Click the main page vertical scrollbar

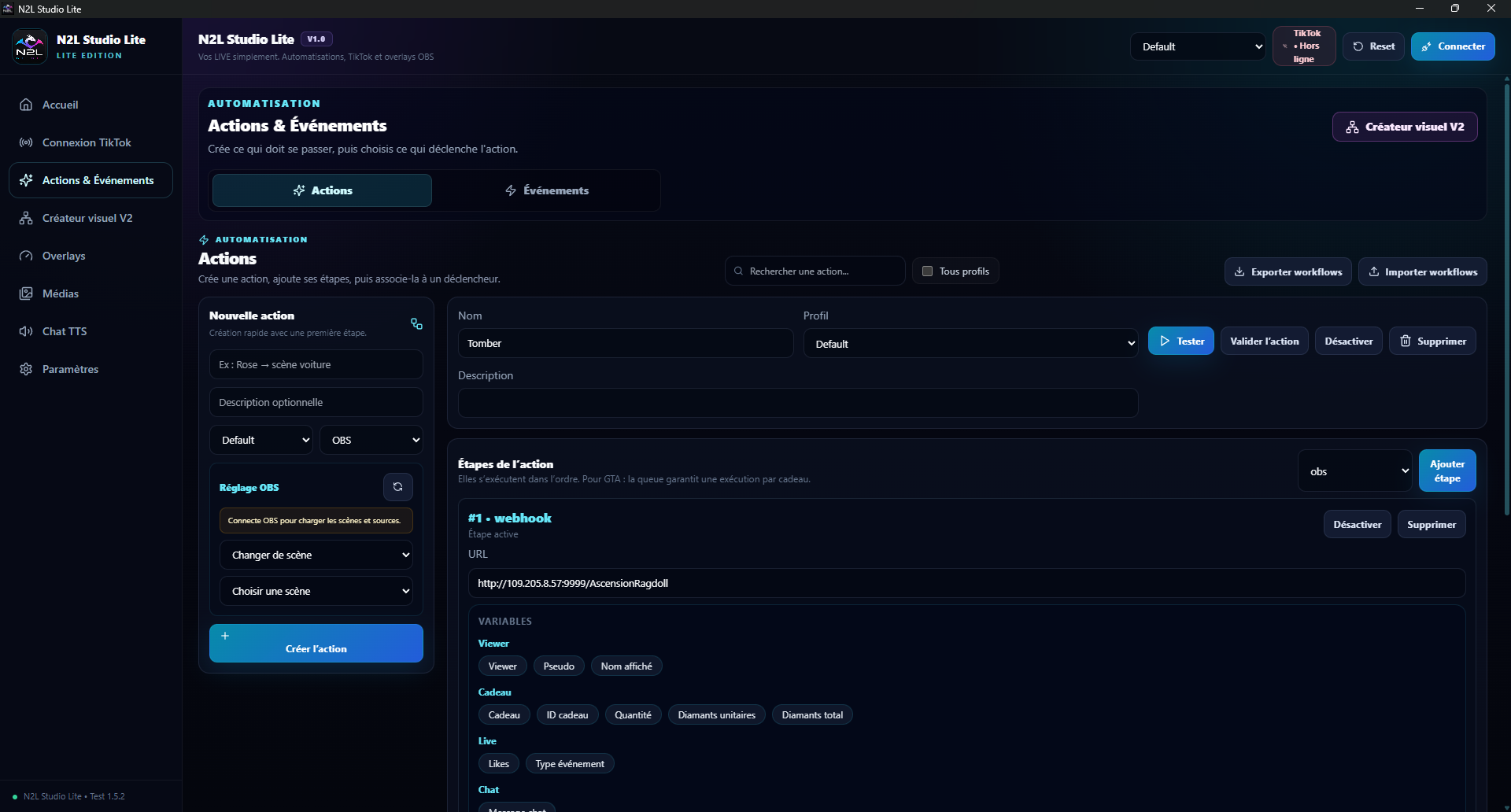pos(1506,299)
